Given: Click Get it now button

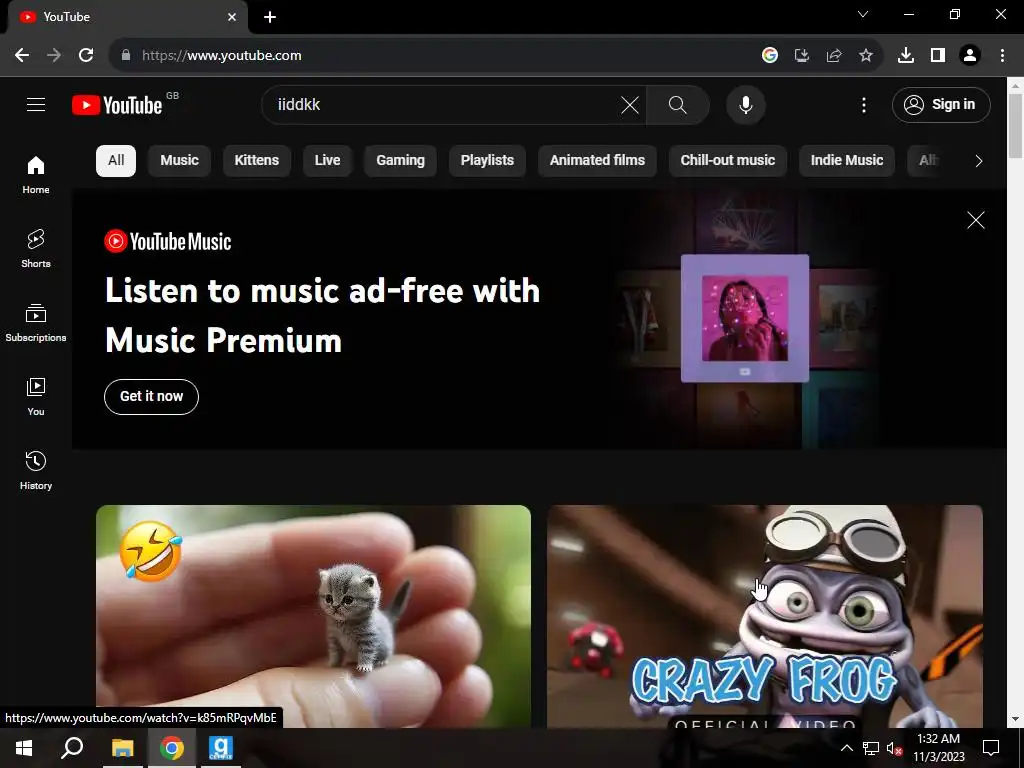Looking at the screenshot, I should (151, 396).
